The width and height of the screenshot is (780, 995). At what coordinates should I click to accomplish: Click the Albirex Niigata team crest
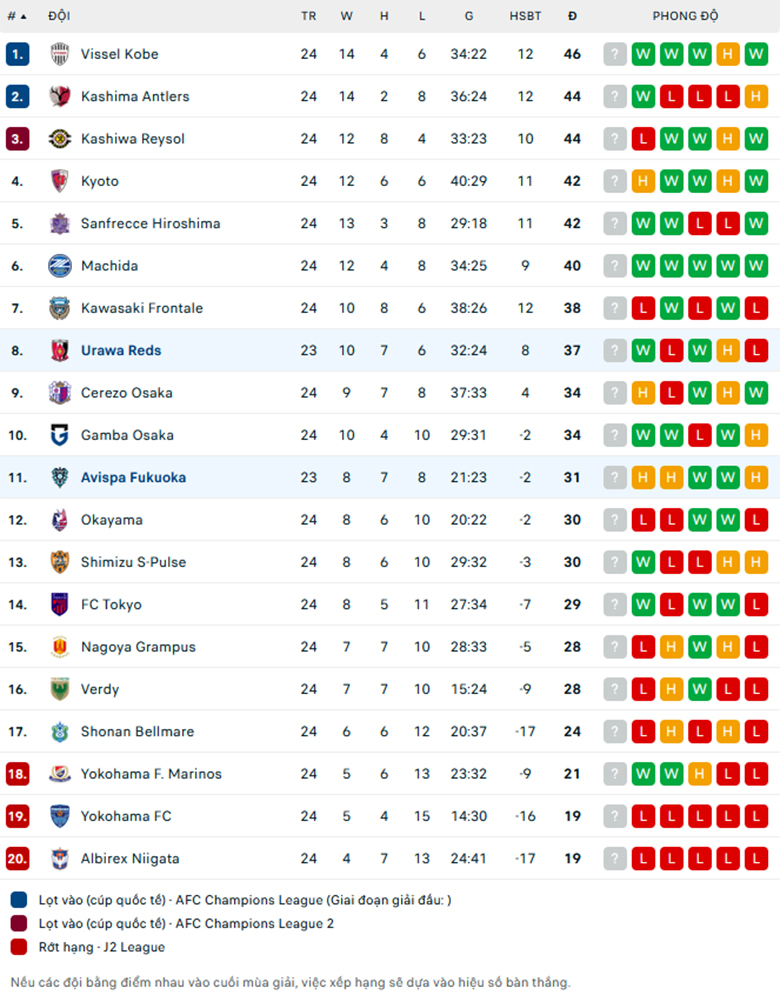coord(60,859)
